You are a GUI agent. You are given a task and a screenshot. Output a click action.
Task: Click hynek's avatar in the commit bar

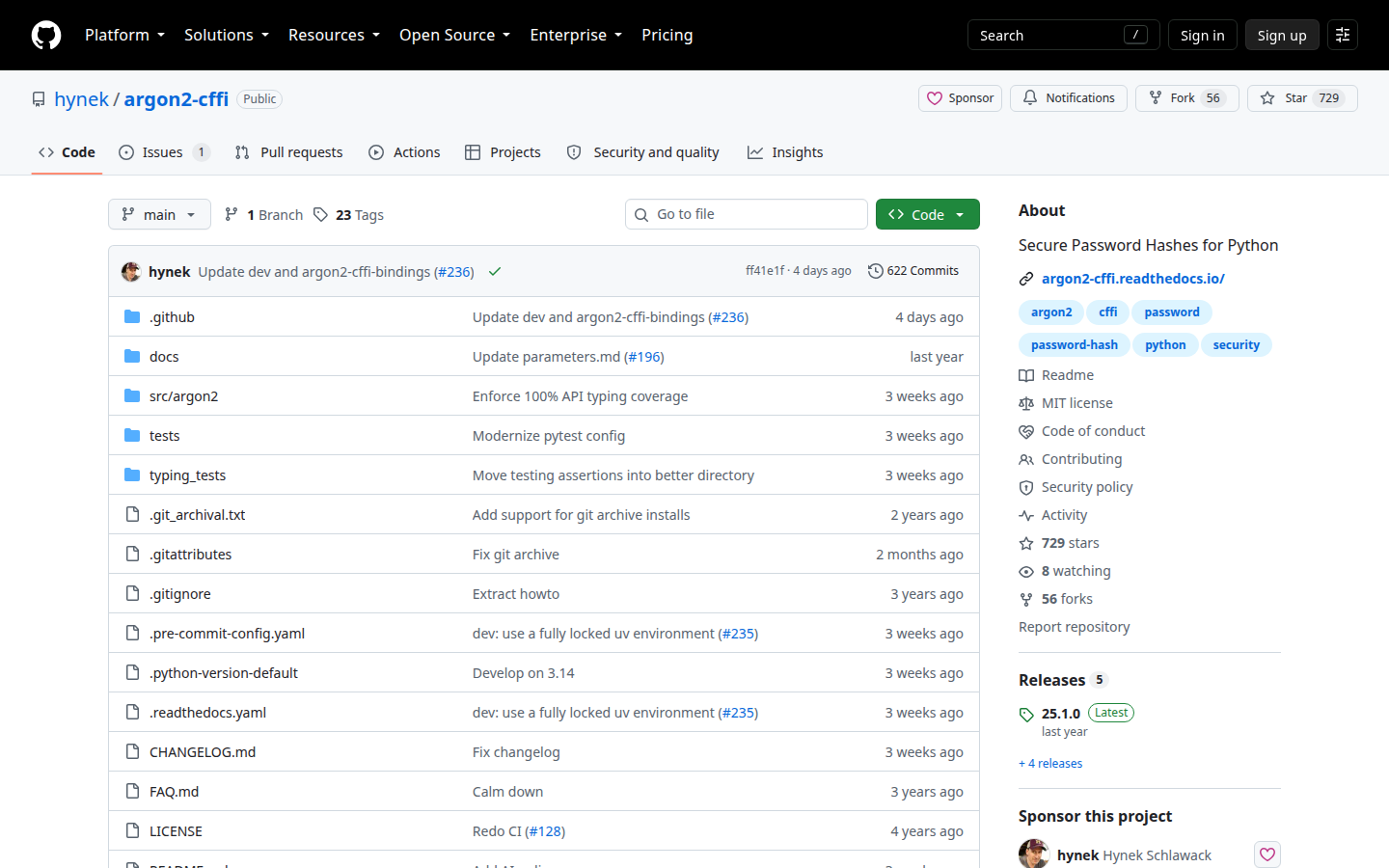coord(131,272)
